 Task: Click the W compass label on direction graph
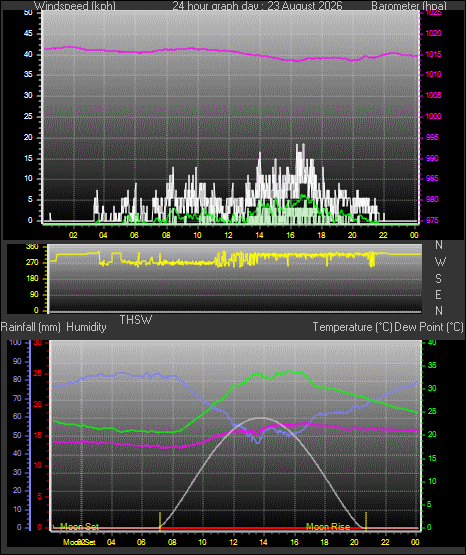coord(440,262)
